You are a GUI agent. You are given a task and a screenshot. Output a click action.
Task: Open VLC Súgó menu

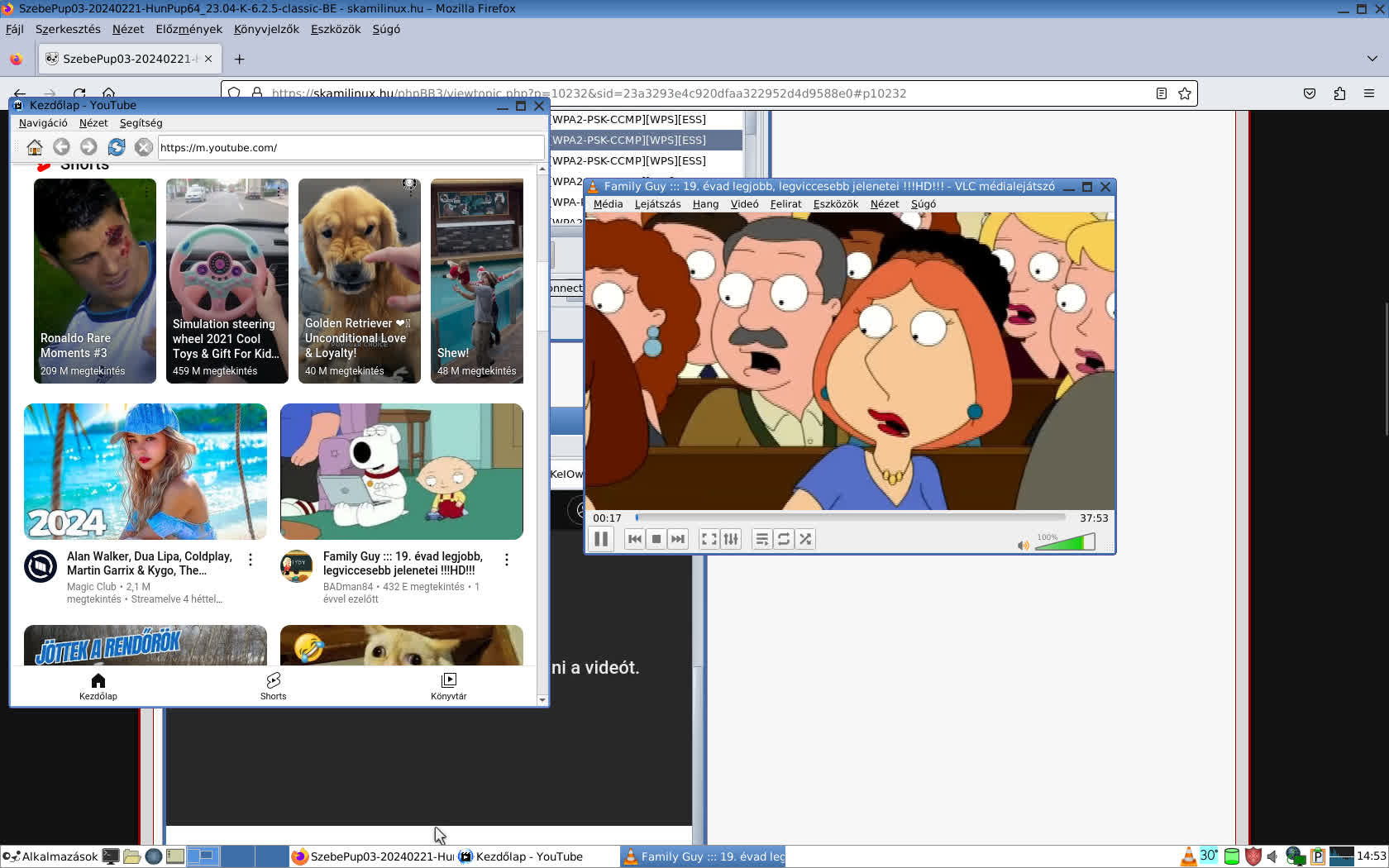coord(923,203)
